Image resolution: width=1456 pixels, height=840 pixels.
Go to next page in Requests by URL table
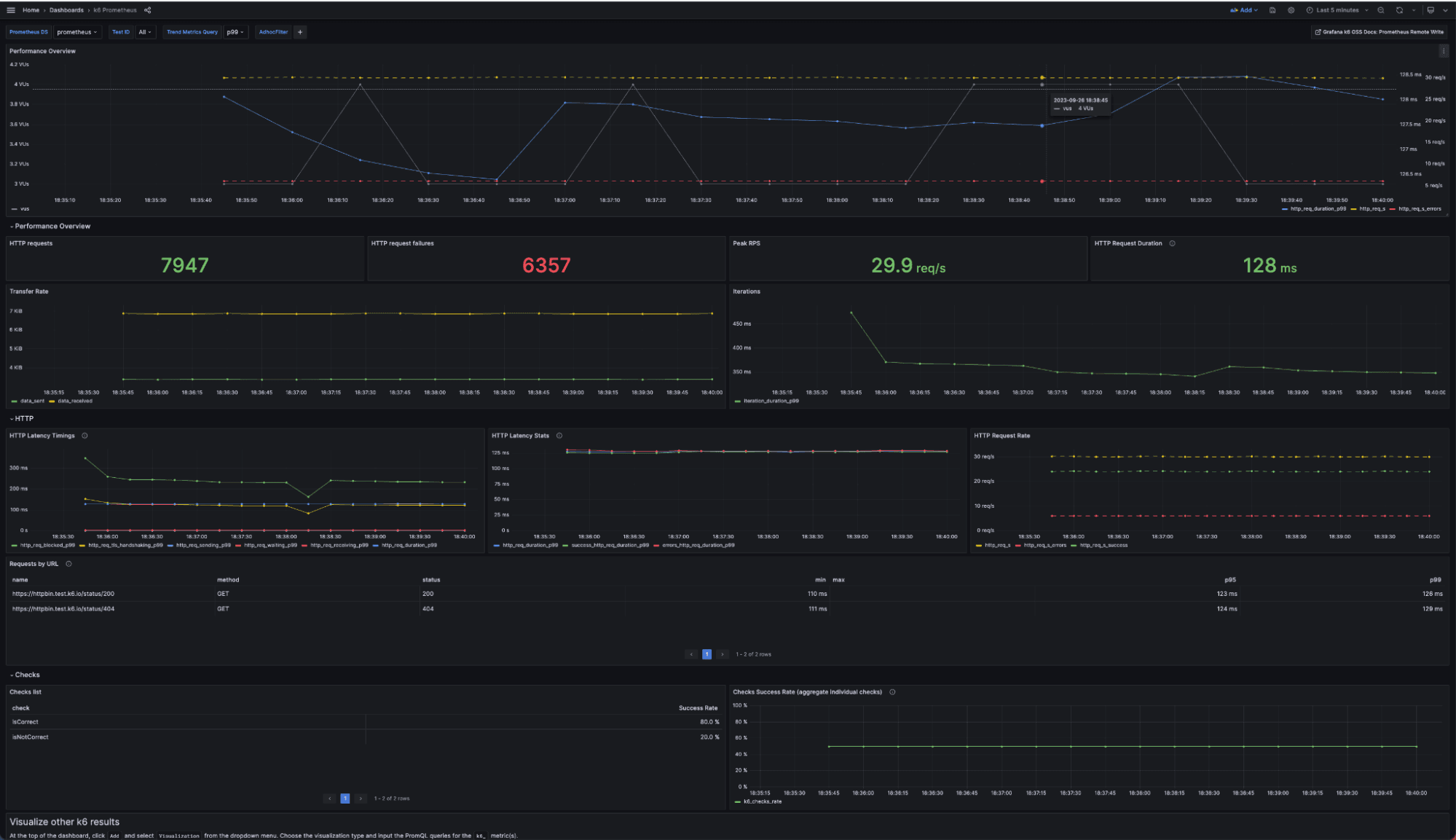[723, 654]
